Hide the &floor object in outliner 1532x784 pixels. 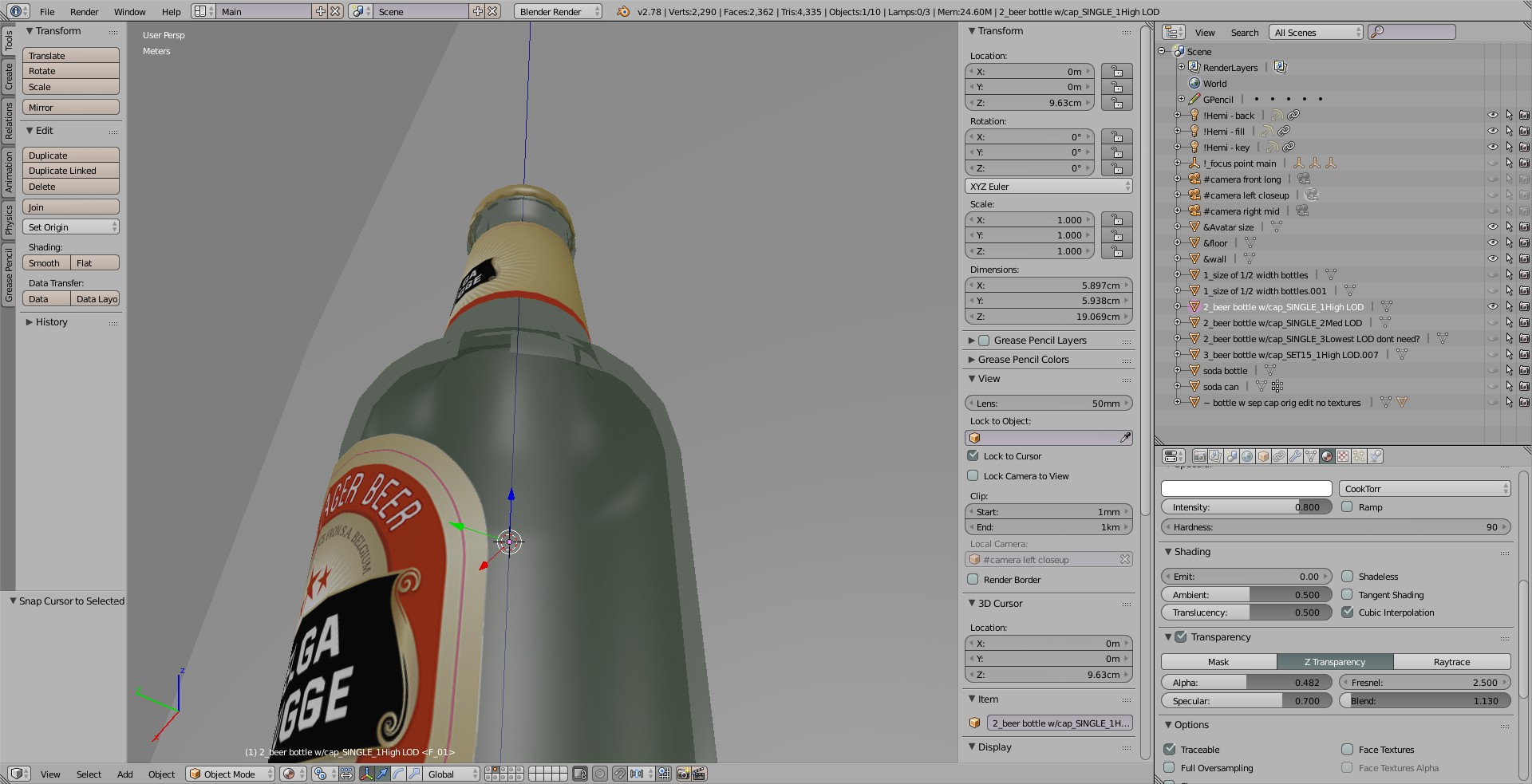click(x=1493, y=242)
